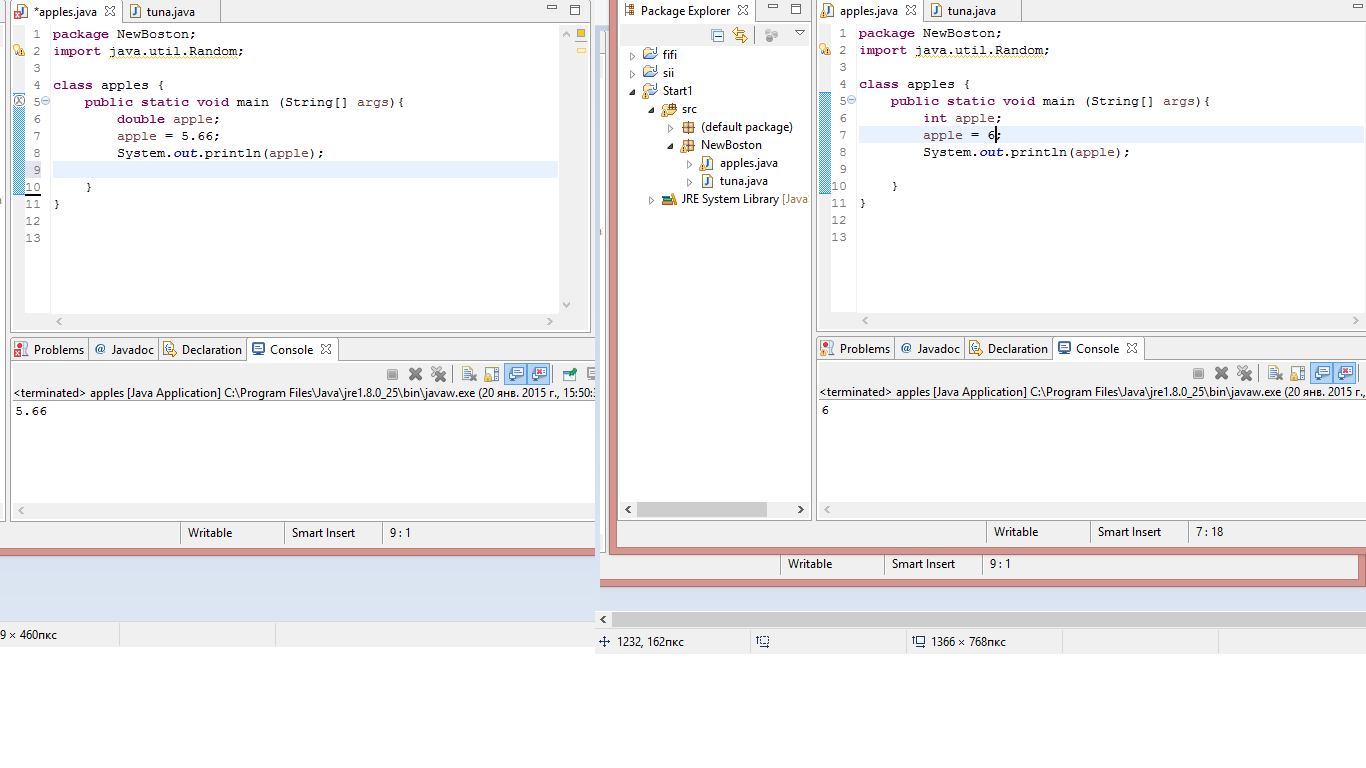
Task: Select apples.java under NewBoston package
Action: pyautogui.click(x=749, y=162)
